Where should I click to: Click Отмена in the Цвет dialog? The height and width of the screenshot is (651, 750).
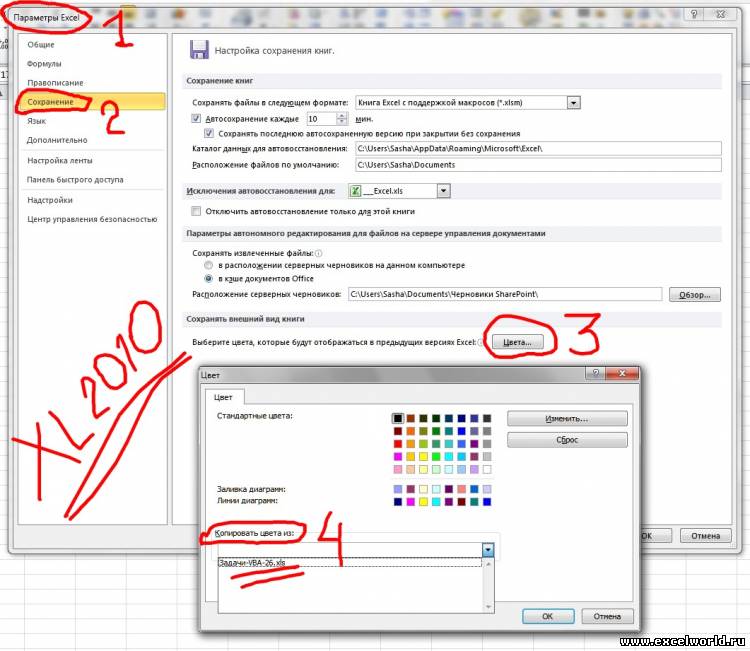pos(607,616)
